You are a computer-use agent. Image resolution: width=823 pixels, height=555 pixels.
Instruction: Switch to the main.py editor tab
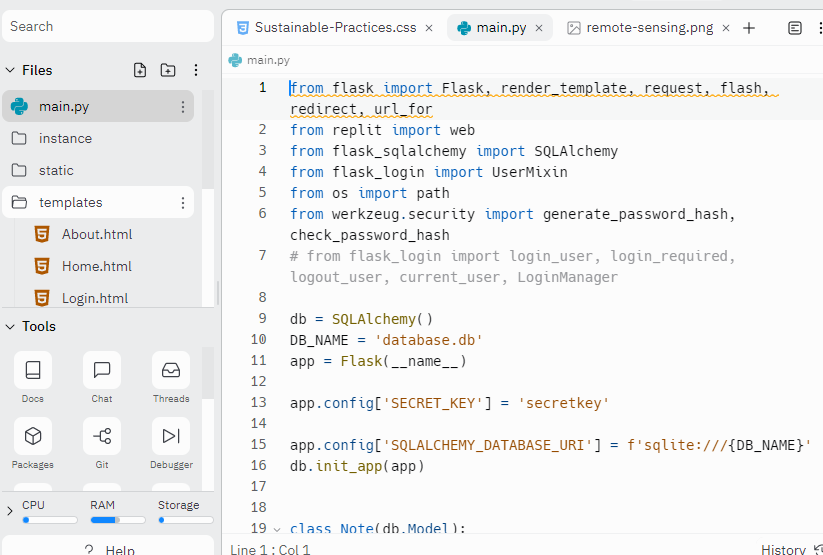coord(499,28)
